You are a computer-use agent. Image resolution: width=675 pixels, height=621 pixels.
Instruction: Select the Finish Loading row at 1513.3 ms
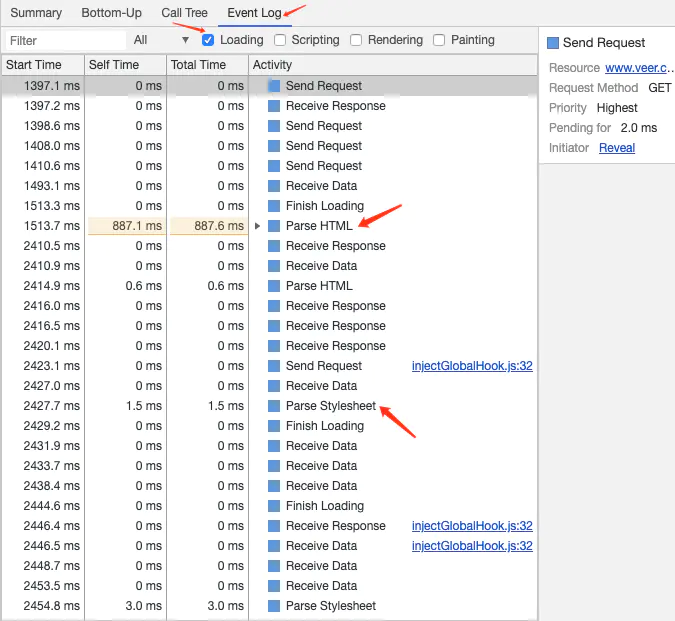click(x=269, y=206)
